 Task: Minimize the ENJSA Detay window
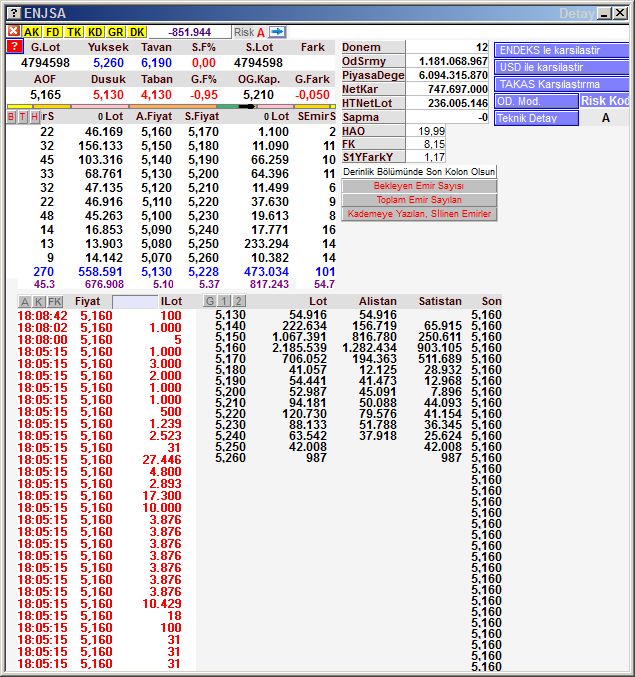point(604,13)
